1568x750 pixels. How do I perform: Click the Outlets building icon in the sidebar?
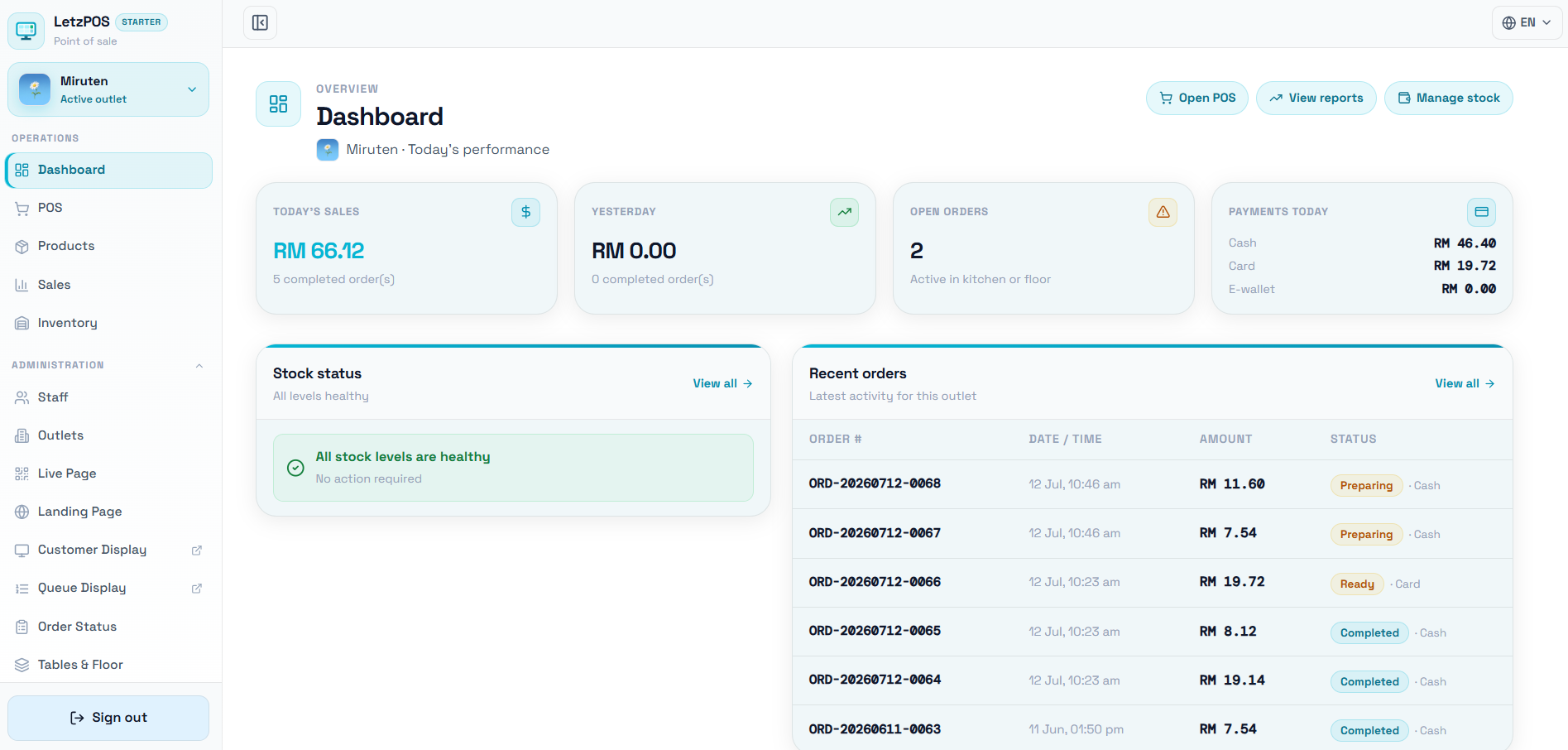pyautogui.click(x=22, y=435)
